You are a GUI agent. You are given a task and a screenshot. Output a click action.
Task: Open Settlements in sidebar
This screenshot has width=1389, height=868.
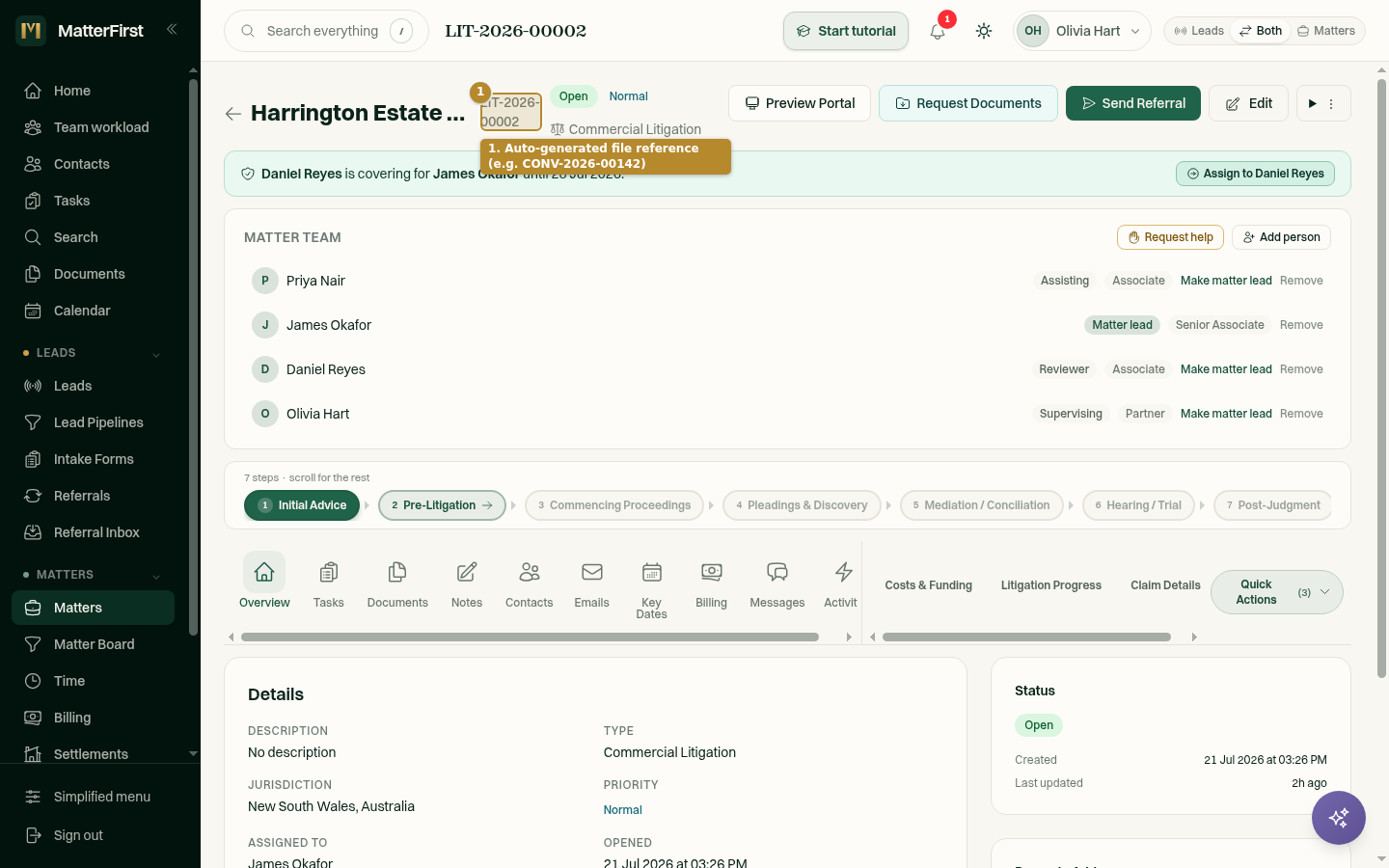pos(93,754)
